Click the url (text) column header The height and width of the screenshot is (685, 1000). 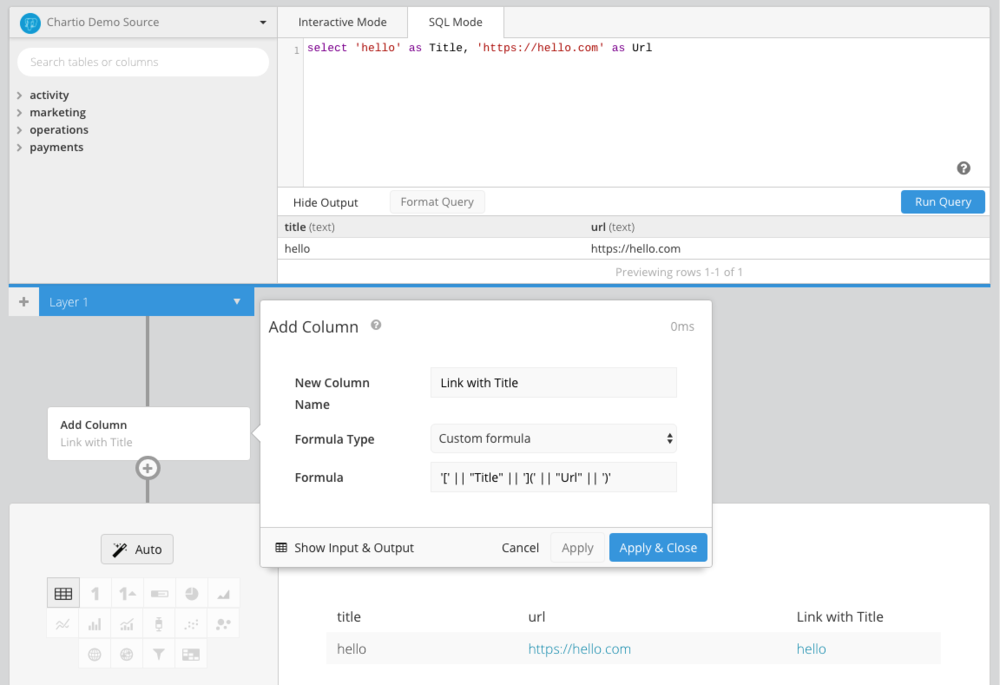[x=612, y=227]
